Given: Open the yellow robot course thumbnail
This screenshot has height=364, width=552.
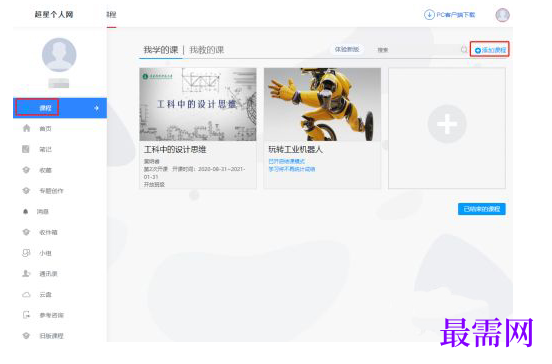Looking at the screenshot, I should (x=322, y=105).
